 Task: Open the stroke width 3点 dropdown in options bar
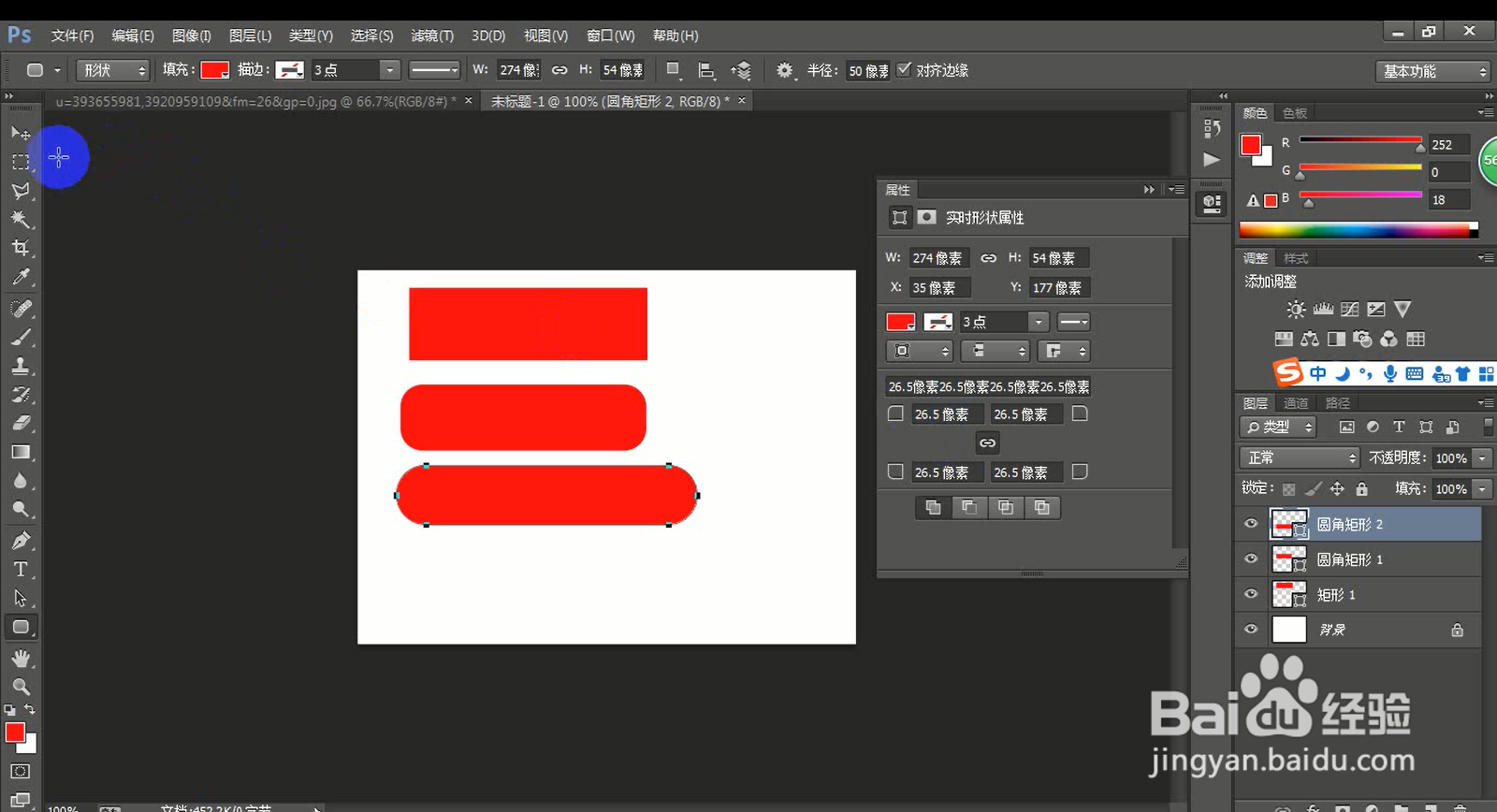(390, 70)
